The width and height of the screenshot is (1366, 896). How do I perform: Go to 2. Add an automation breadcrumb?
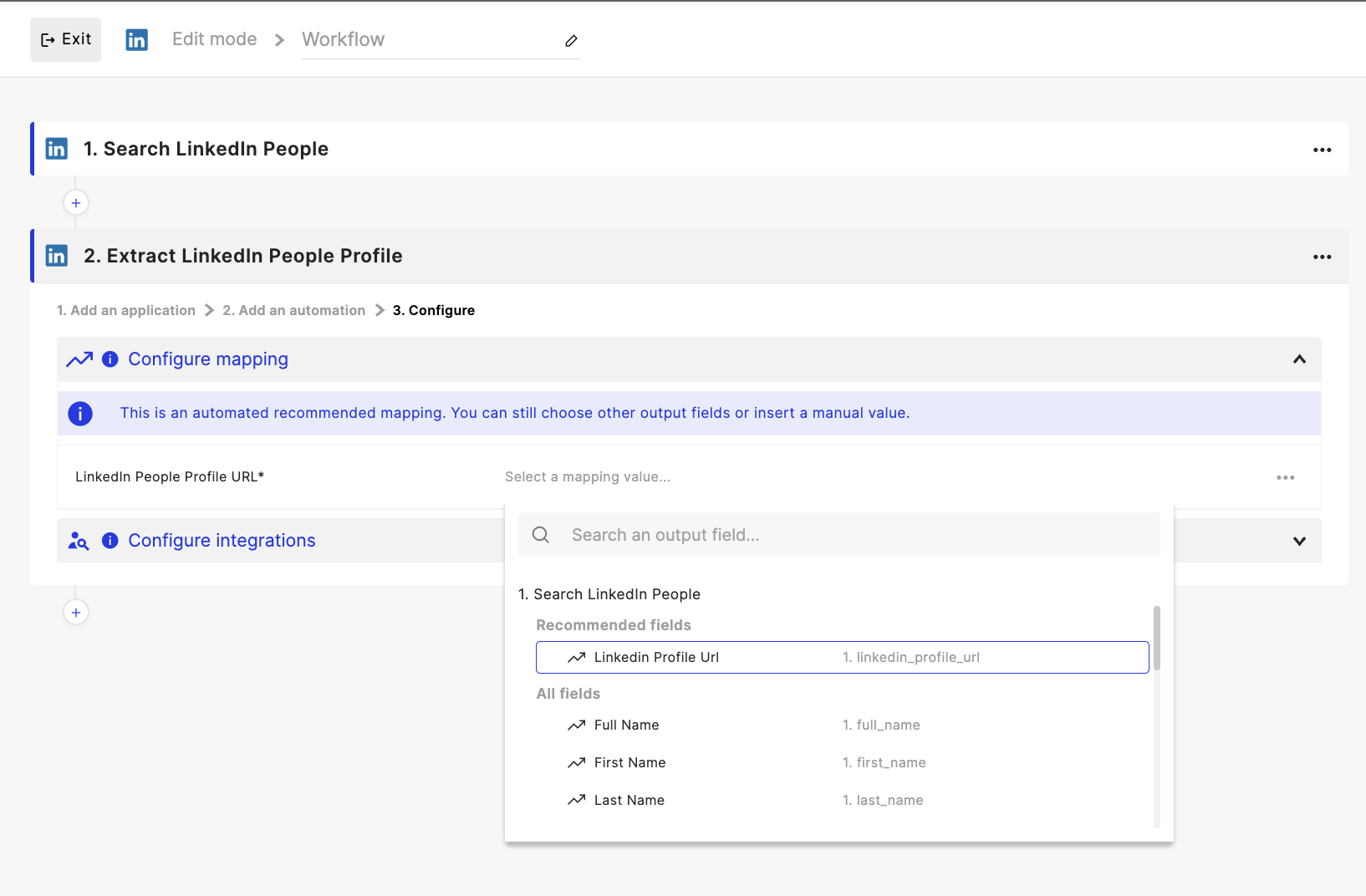(293, 310)
